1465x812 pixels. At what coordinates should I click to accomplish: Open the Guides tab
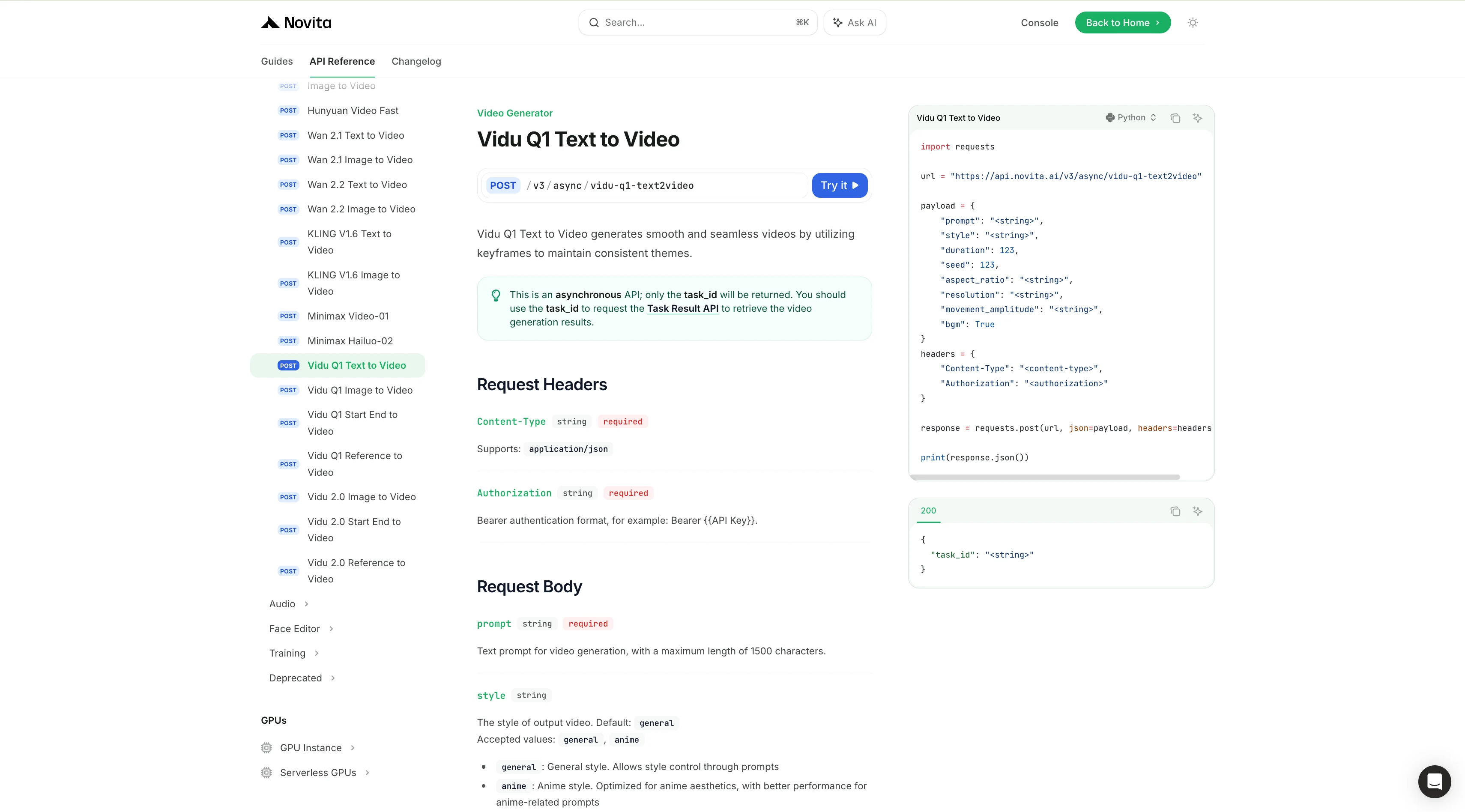(277, 61)
